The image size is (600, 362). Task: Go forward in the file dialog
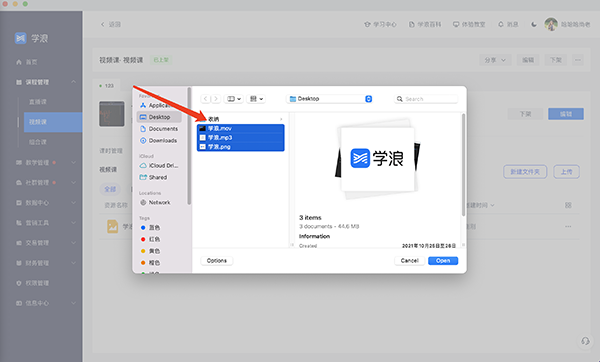pos(216,99)
